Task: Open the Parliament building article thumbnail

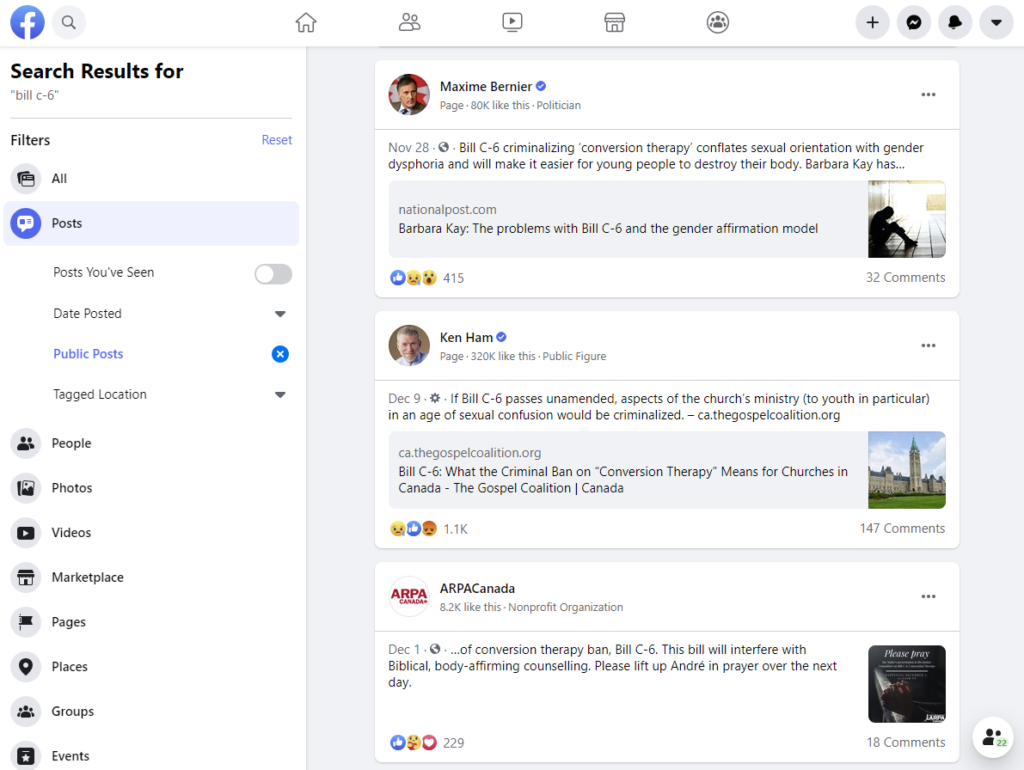Action: (906, 470)
